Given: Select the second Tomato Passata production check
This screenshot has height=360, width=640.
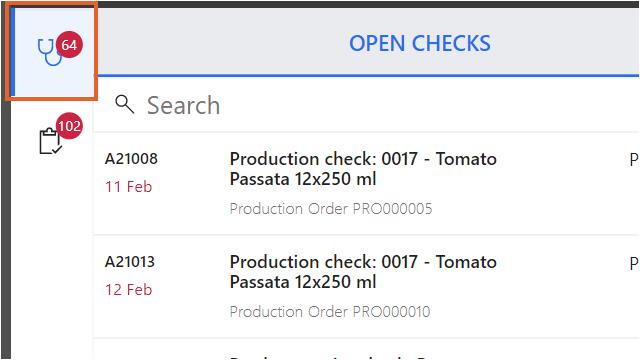Looking at the screenshot, I should [363, 271].
